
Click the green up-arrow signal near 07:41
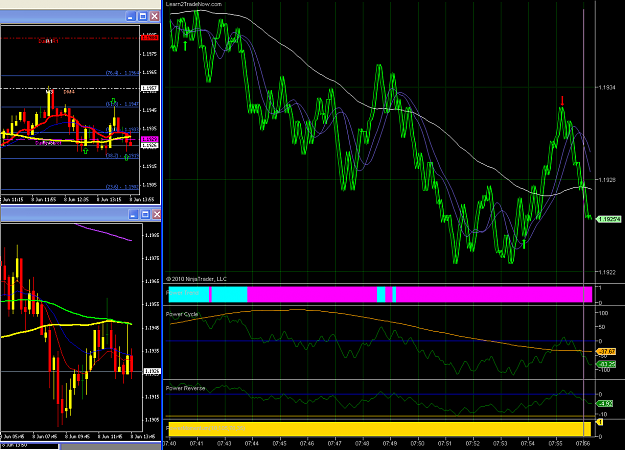pos(185,45)
